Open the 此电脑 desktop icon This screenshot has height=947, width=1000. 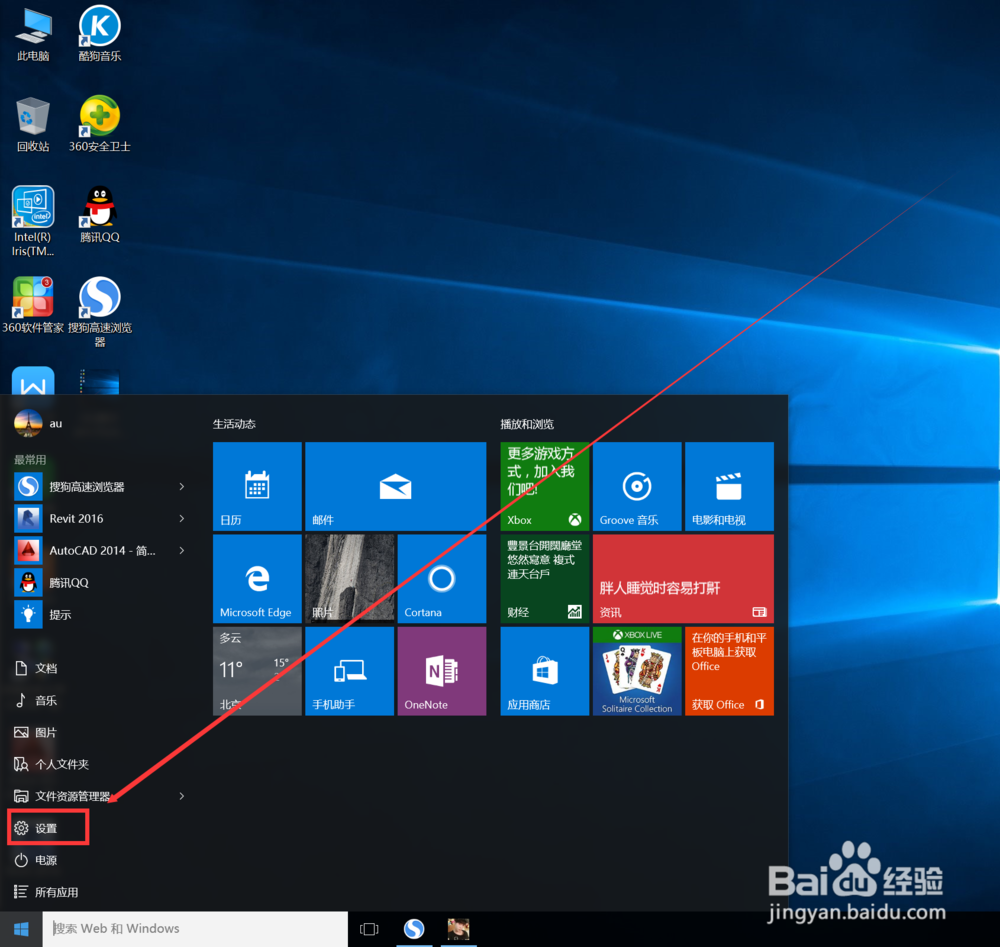(33, 33)
